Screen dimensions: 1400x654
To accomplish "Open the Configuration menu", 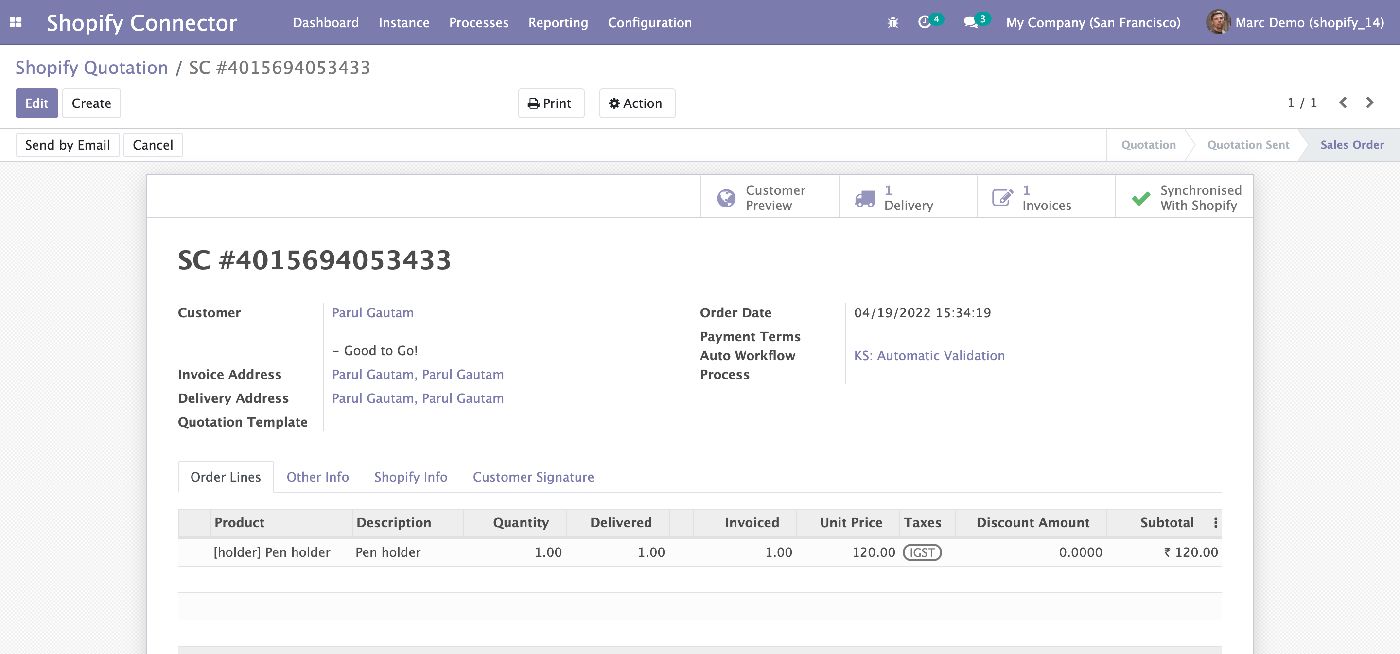I will (650, 22).
